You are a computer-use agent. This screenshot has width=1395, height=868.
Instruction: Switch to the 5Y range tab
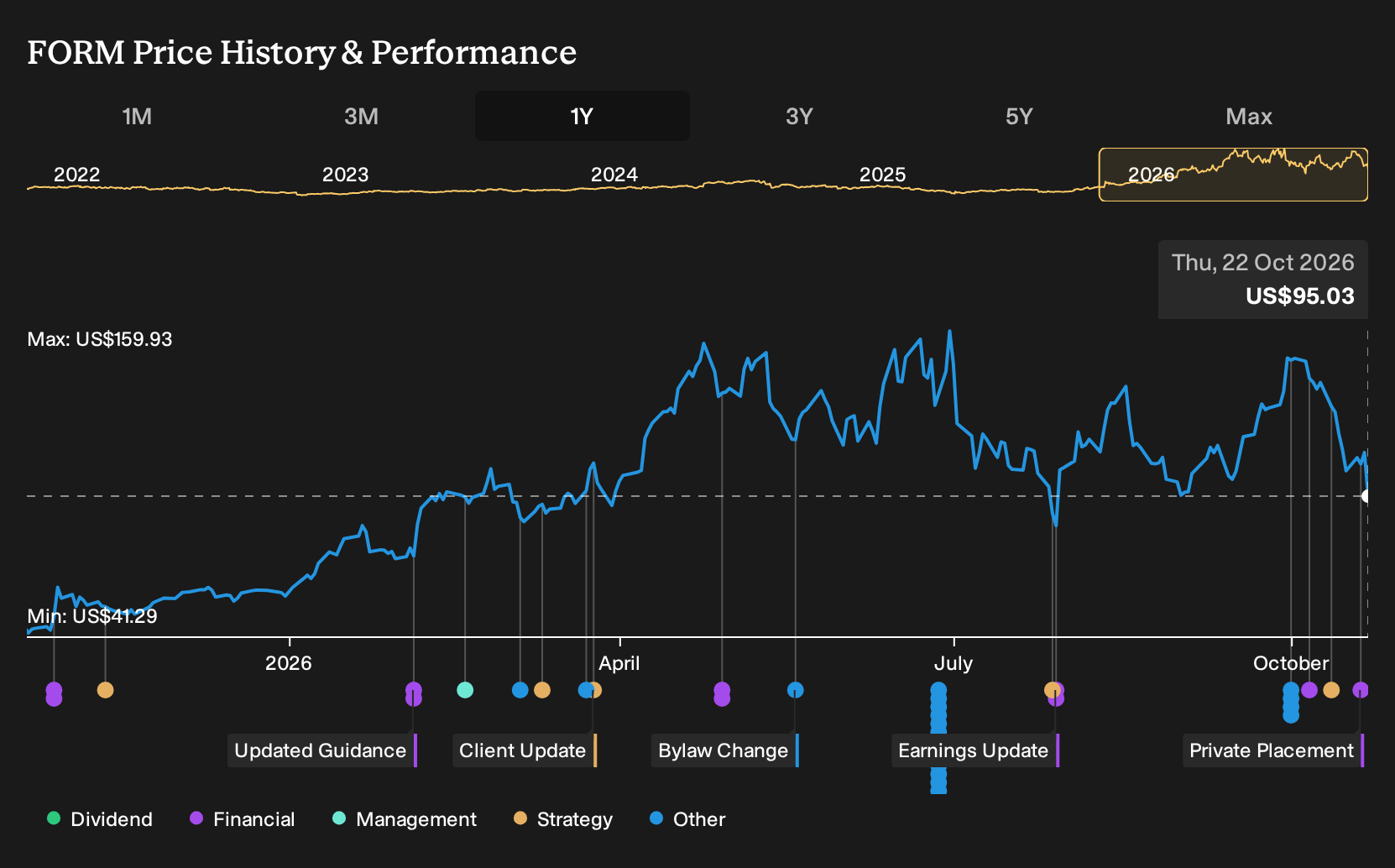[1019, 116]
